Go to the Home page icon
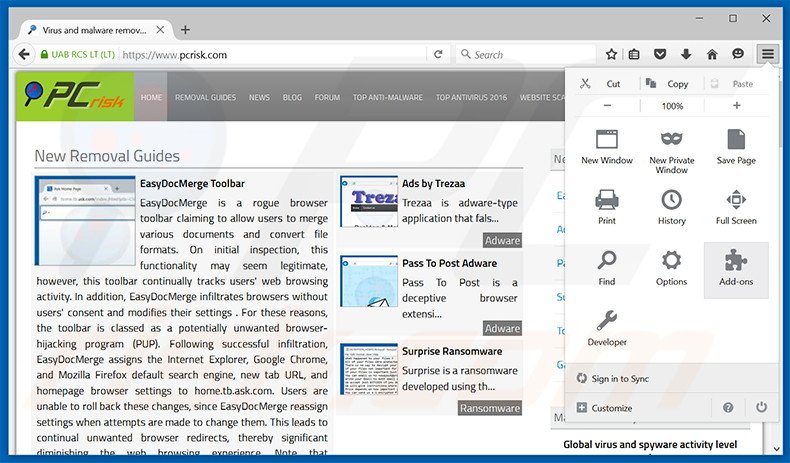The height and width of the screenshot is (463, 790). pyautogui.click(x=712, y=54)
